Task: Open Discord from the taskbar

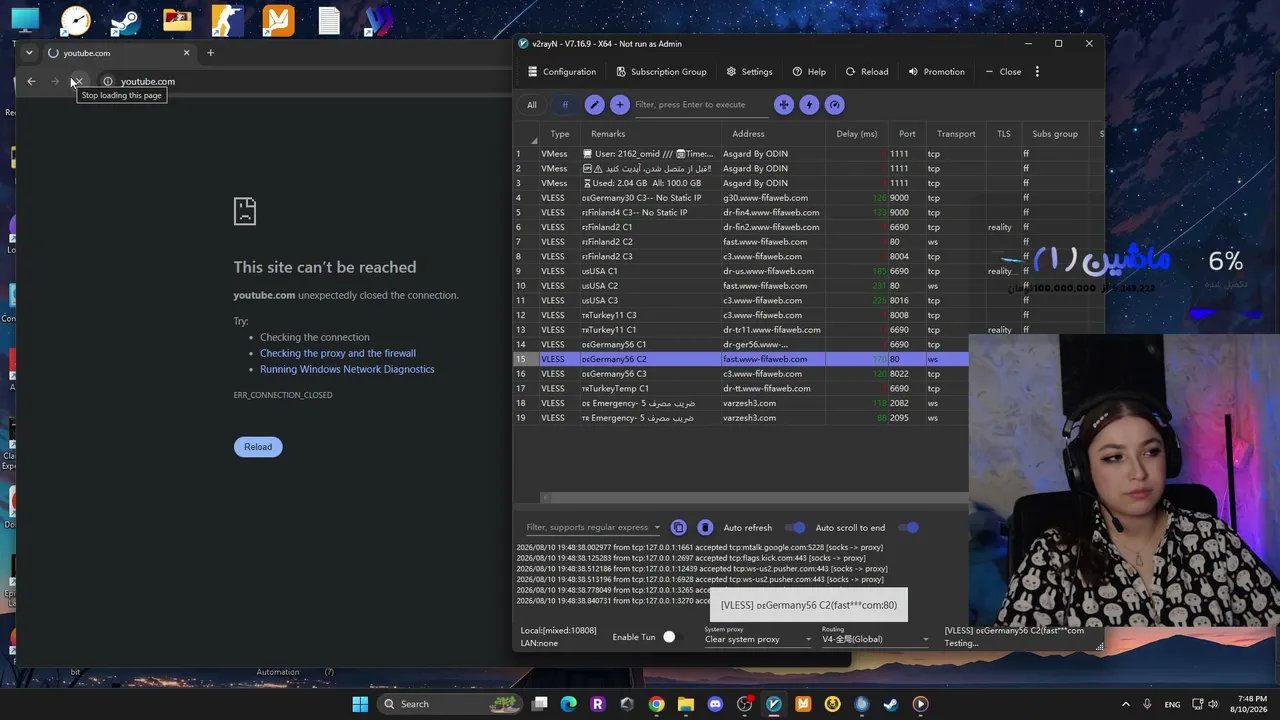Action: 715,704
